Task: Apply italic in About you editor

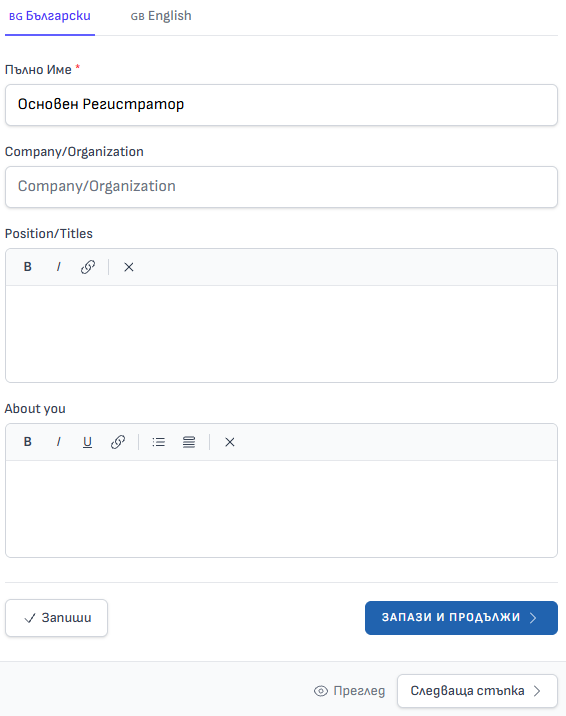Action: tap(58, 442)
